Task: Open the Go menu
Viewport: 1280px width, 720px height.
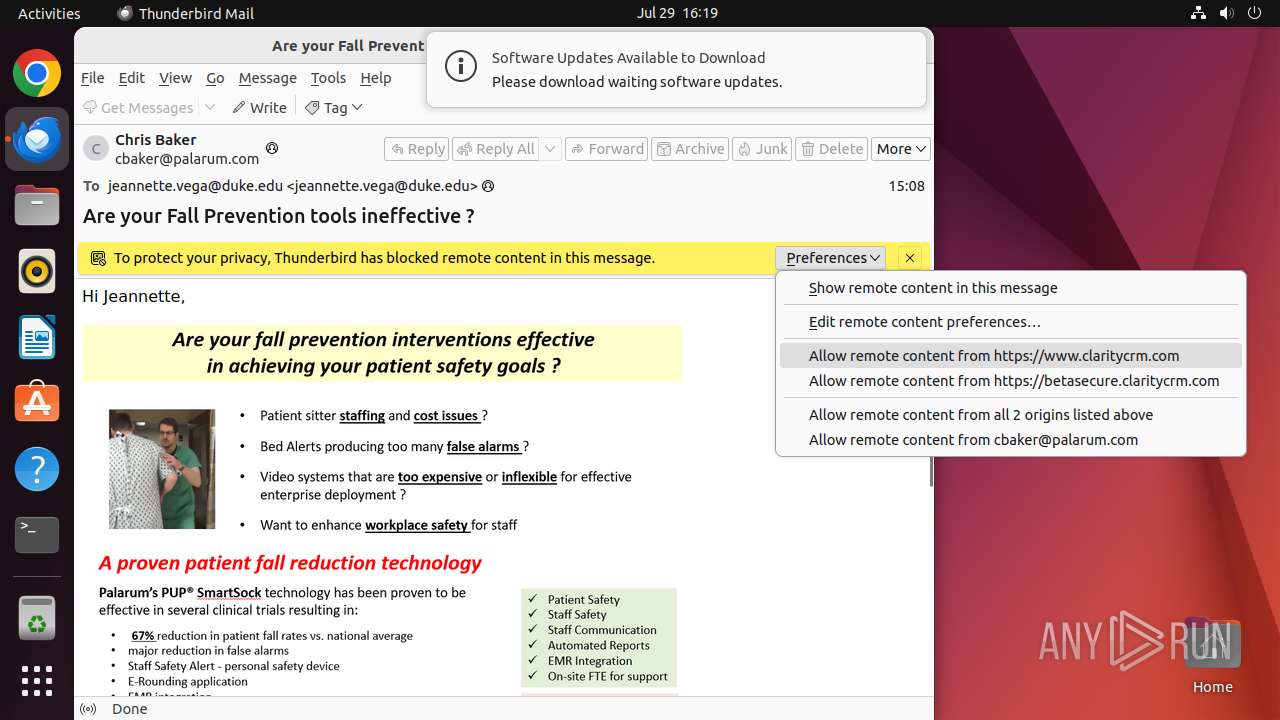Action: [215, 78]
